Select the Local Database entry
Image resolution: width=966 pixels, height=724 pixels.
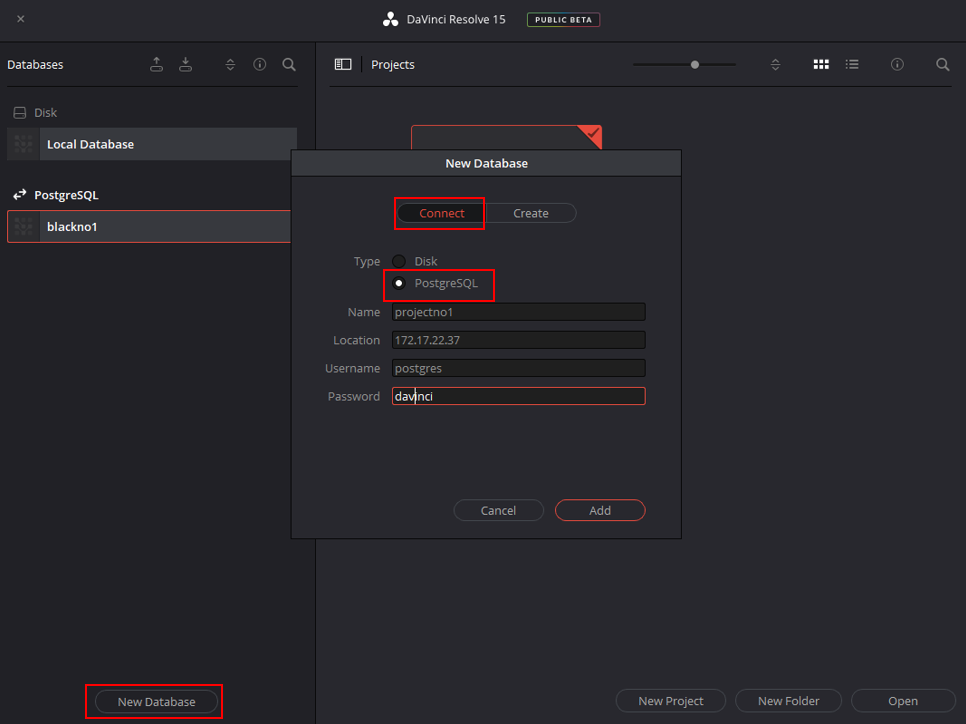(152, 144)
